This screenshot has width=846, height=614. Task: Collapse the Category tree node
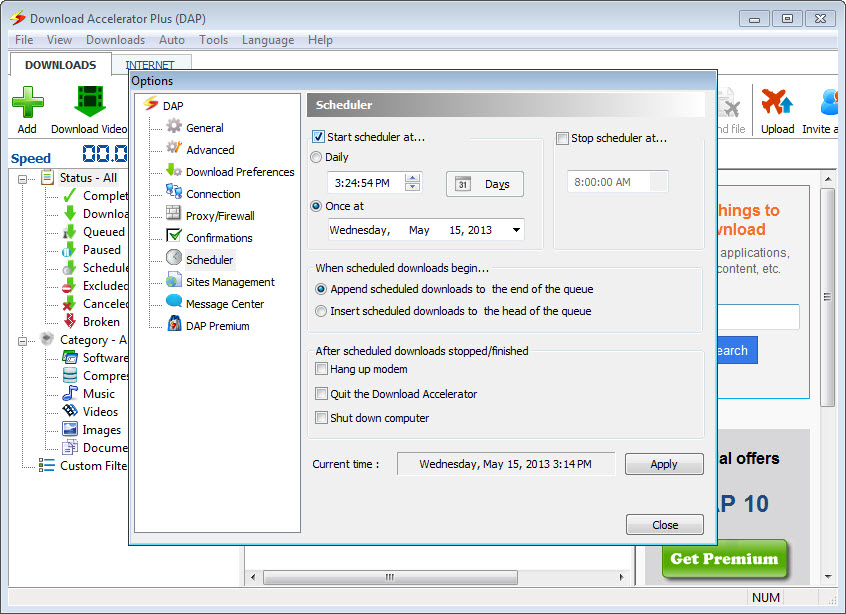23,341
